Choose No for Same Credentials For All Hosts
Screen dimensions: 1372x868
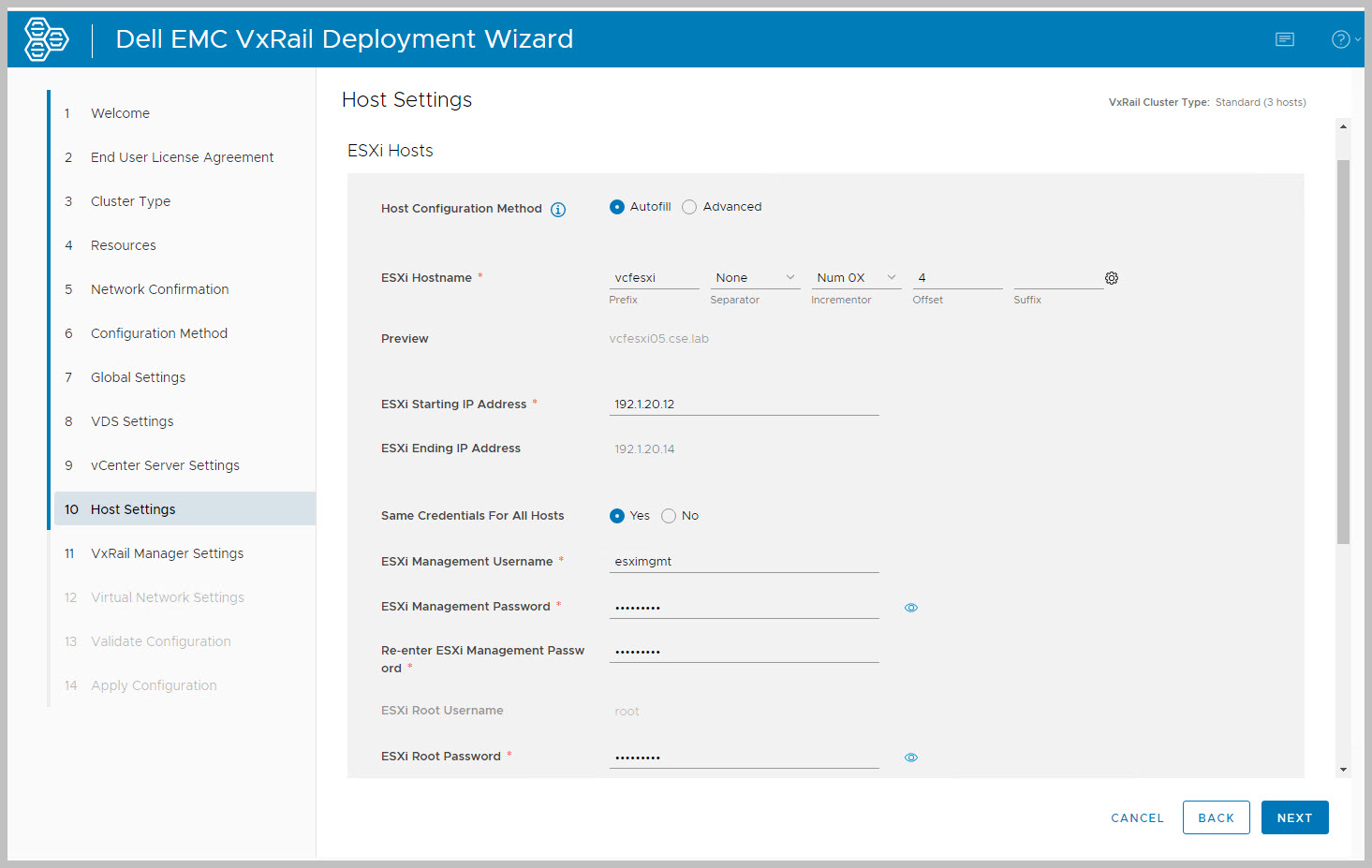[x=669, y=516]
